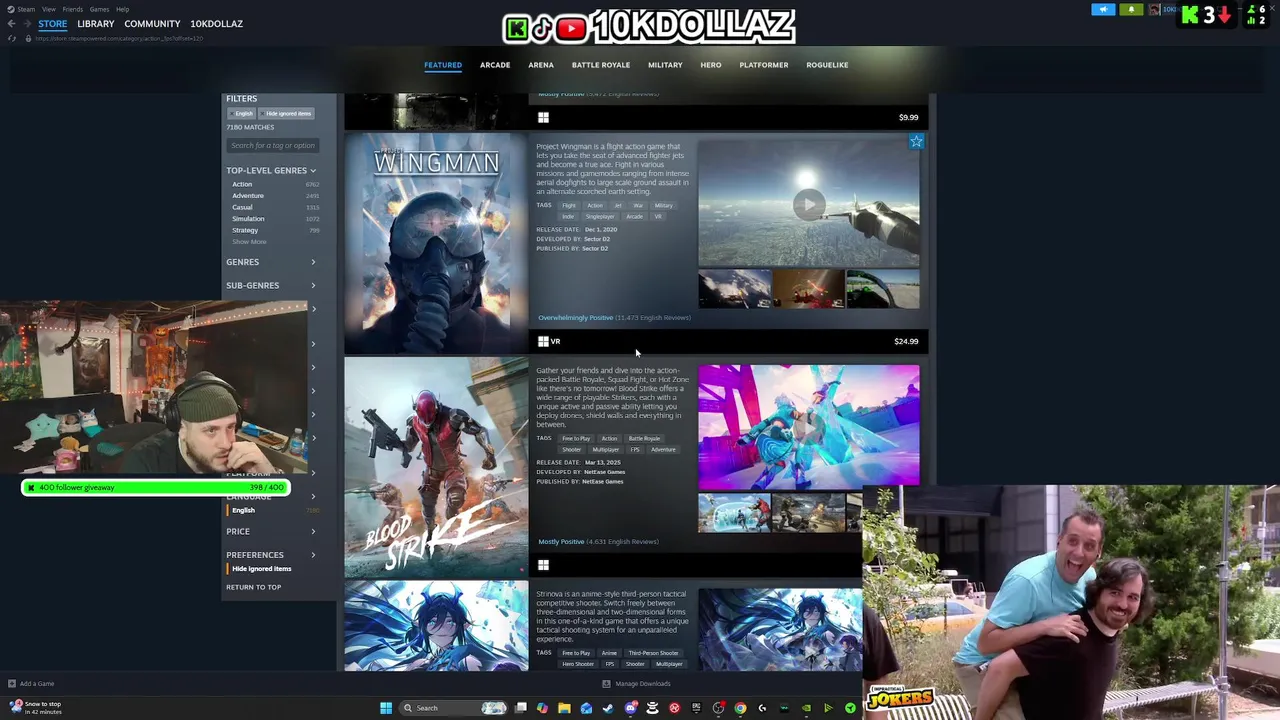Open Google Chrome from the taskbar
Screen dimensions: 1280x720
(x=740, y=708)
